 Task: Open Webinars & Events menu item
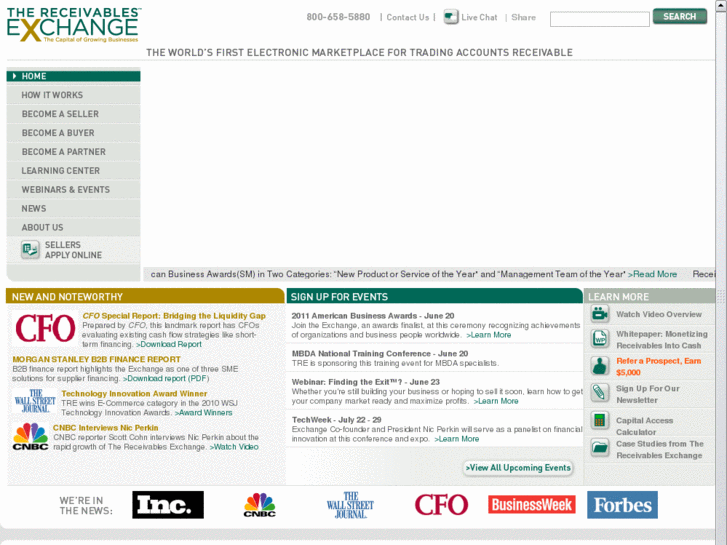click(73, 190)
